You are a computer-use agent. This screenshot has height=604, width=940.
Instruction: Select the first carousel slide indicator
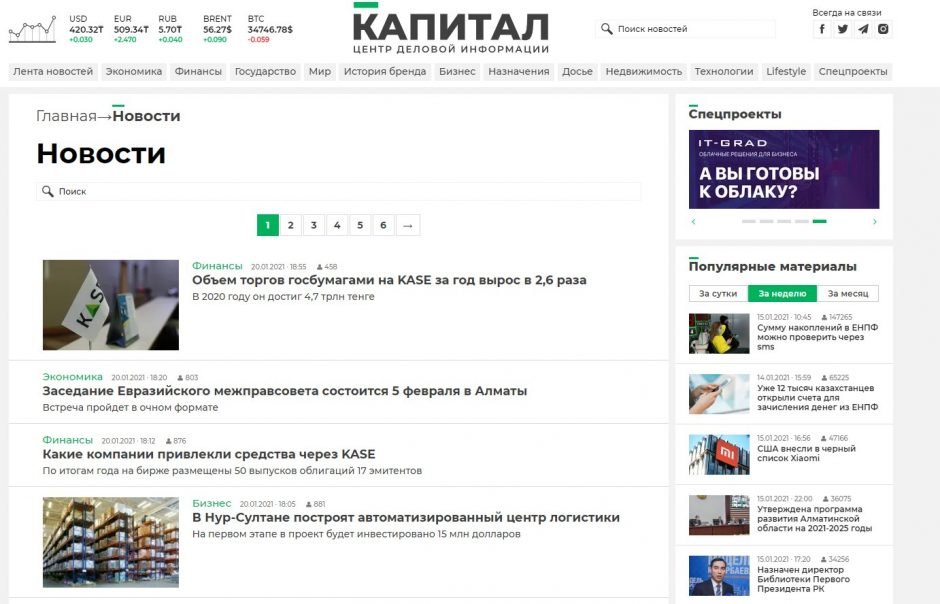(748, 221)
